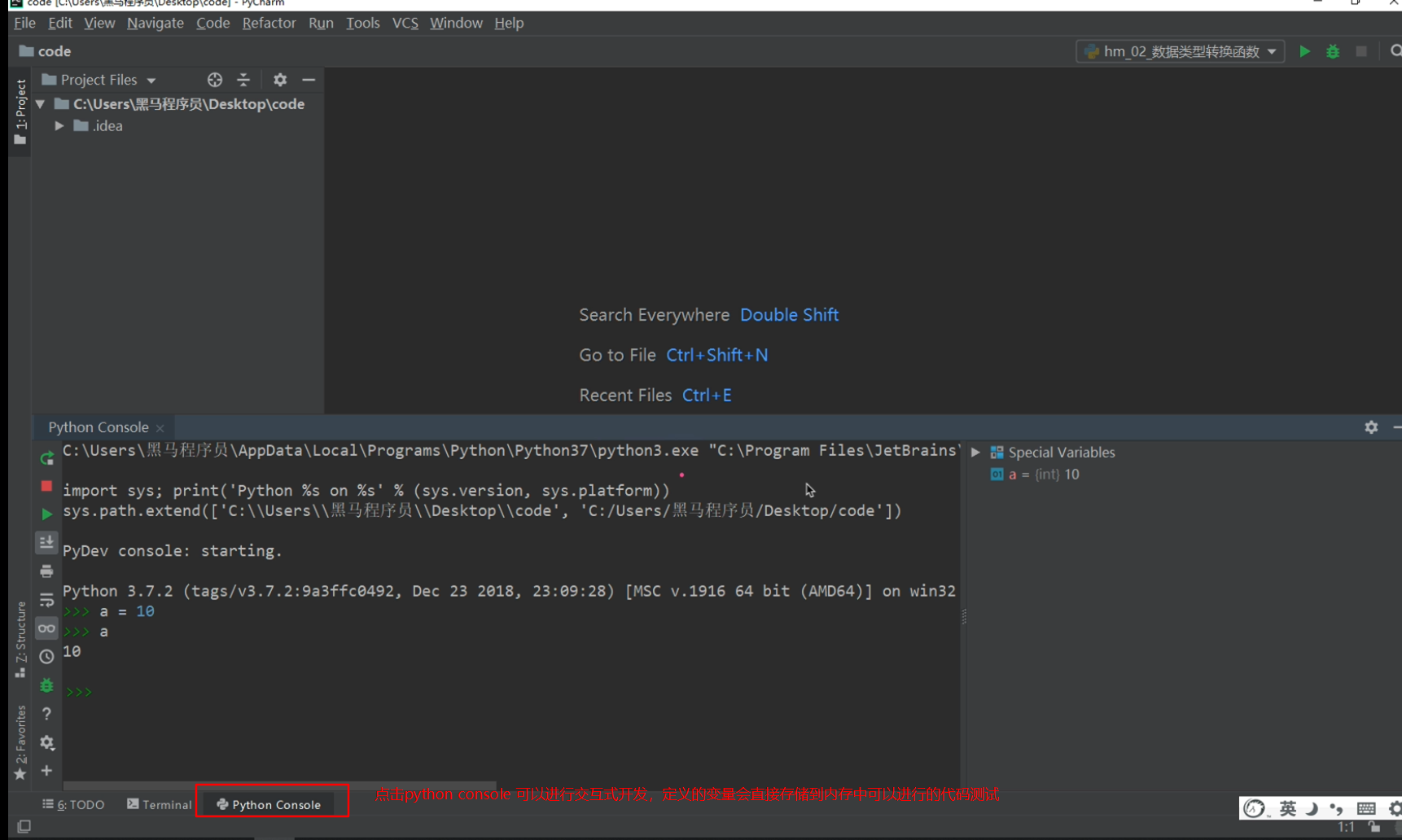
Task: Open console help question mark
Action: pos(46,714)
